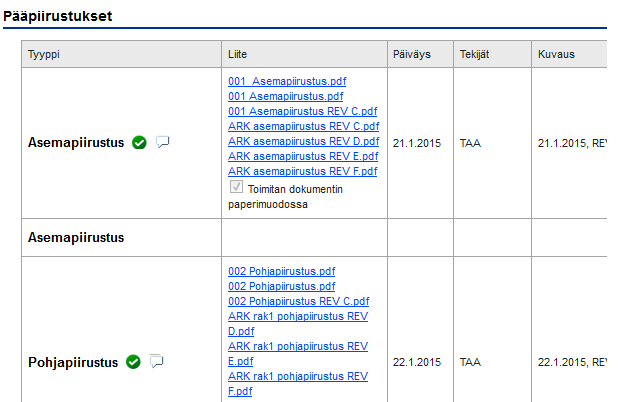Click the green approved checkmark beside Asemapiirustus
619x402 pixels.
pyautogui.click(x=139, y=142)
